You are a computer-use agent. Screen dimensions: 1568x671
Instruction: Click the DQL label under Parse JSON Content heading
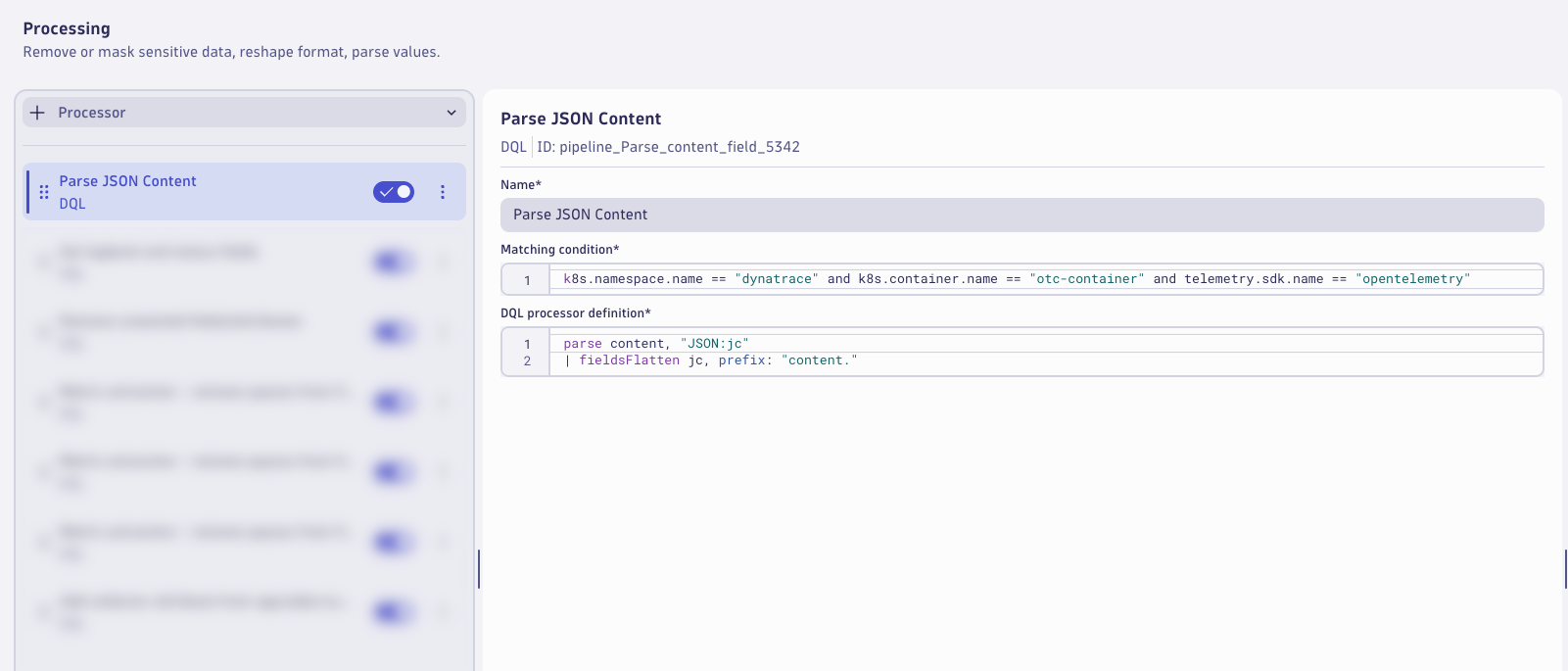tap(513, 147)
